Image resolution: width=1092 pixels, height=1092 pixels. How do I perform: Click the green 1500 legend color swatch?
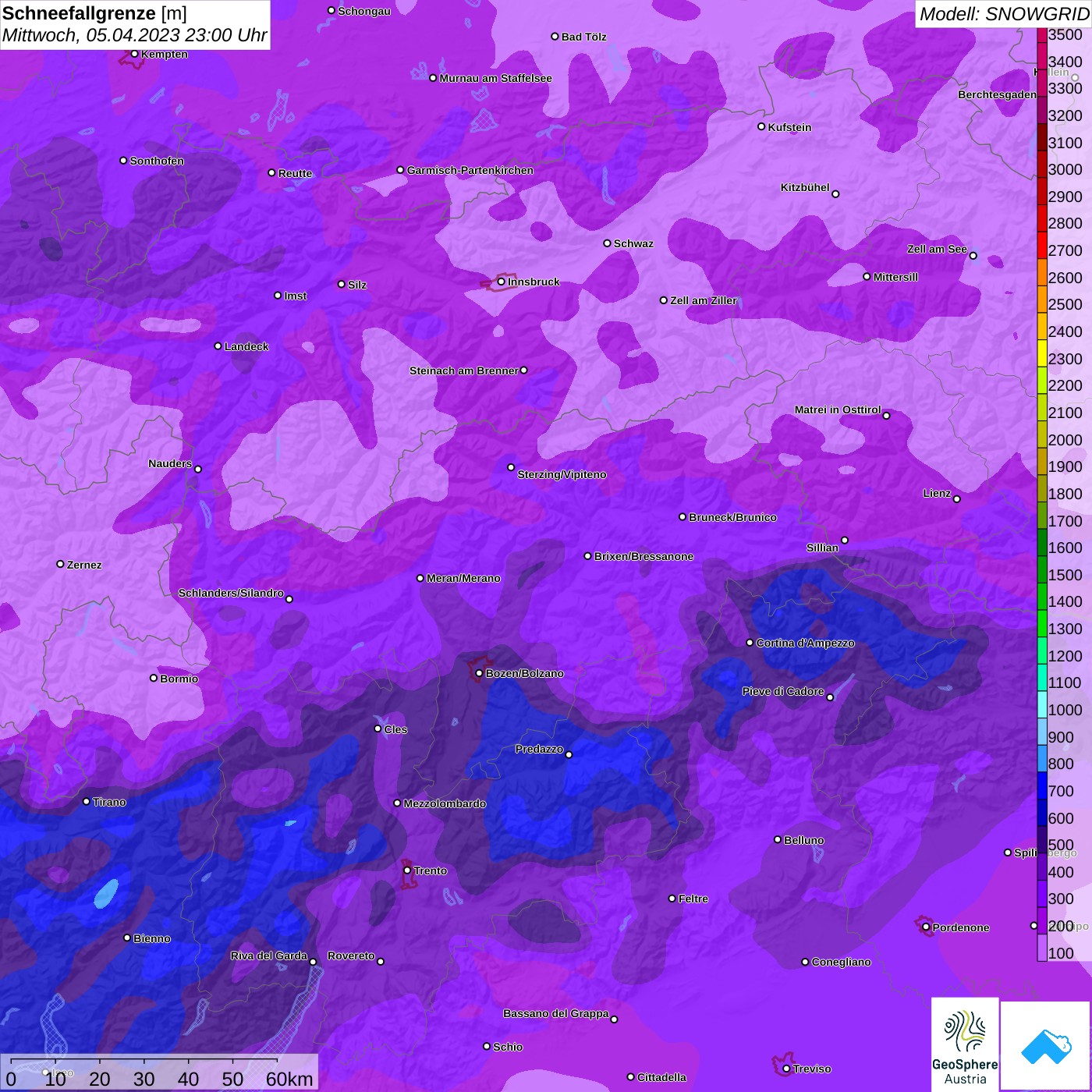pyautogui.click(x=1041, y=569)
